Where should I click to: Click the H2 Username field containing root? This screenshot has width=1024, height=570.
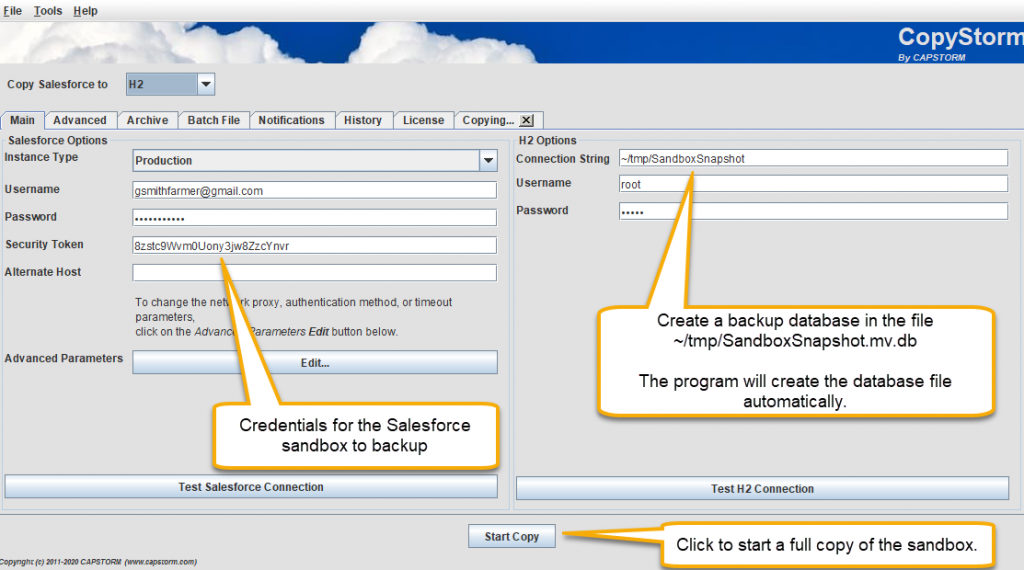813,184
